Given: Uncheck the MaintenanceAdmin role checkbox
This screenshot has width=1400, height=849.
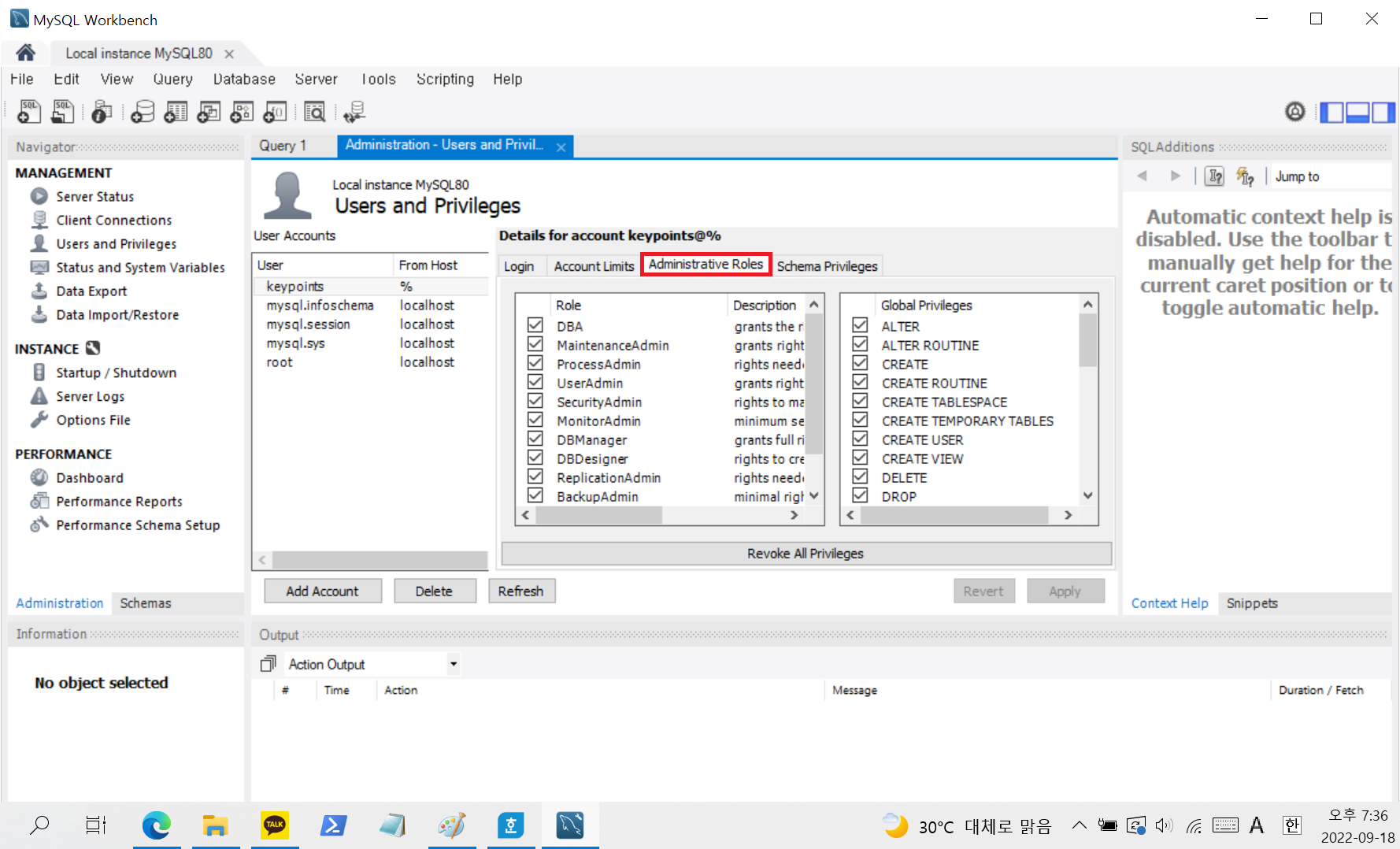Looking at the screenshot, I should coord(535,344).
